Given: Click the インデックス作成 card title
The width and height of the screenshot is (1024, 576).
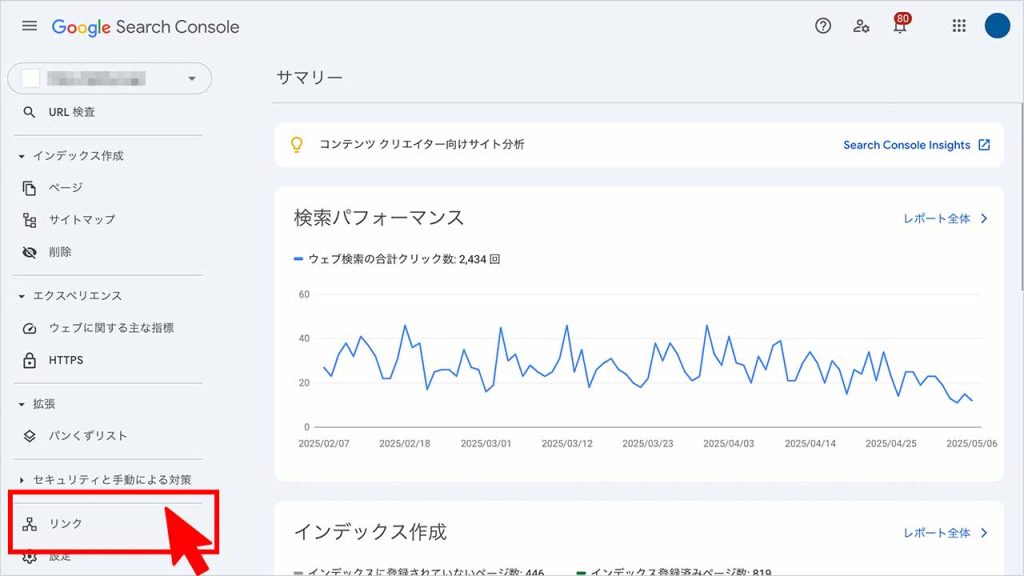Looking at the screenshot, I should (370, 532).
